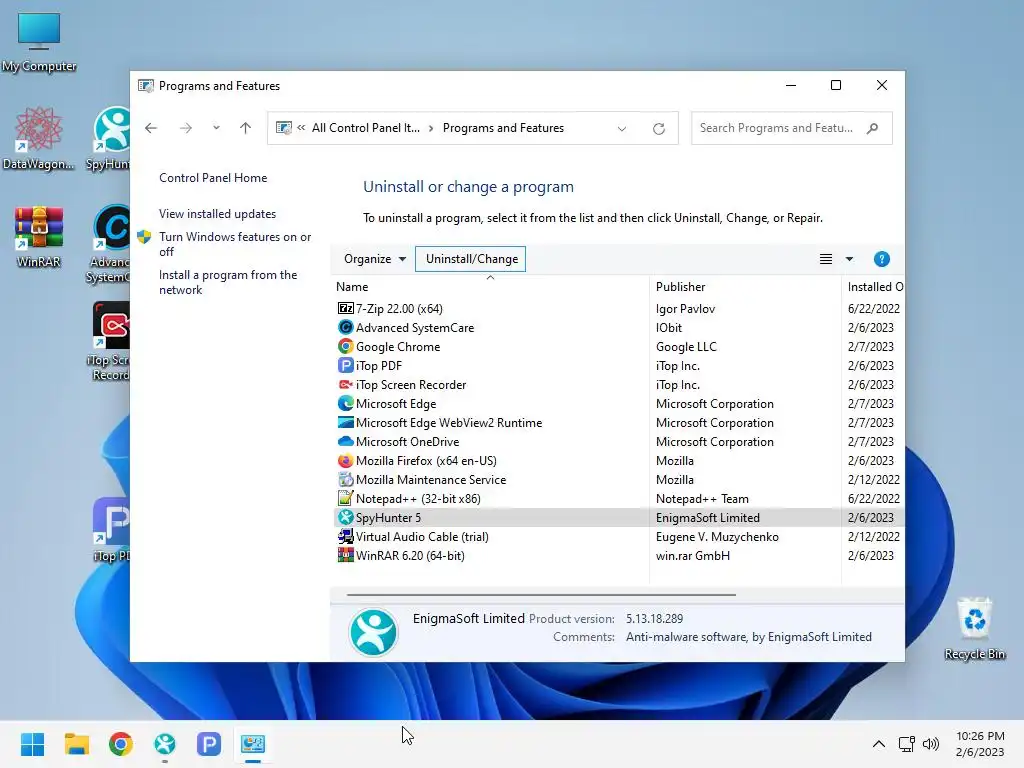Click the Virtual Audio Cable icon
The height and width of the screenshot is (768, 1024).
click(x=345, y=536)
